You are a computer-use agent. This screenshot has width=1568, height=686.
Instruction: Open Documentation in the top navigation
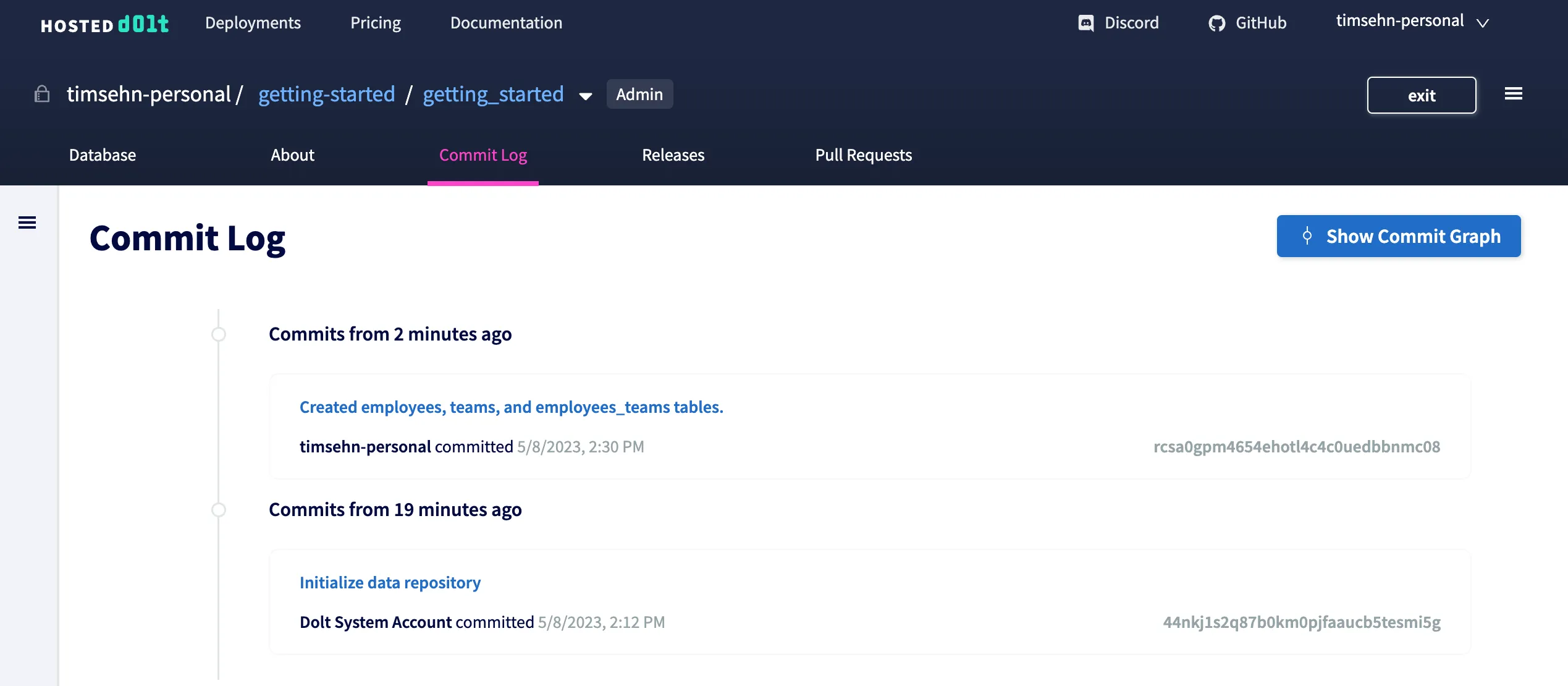click(x=506, y=23)
